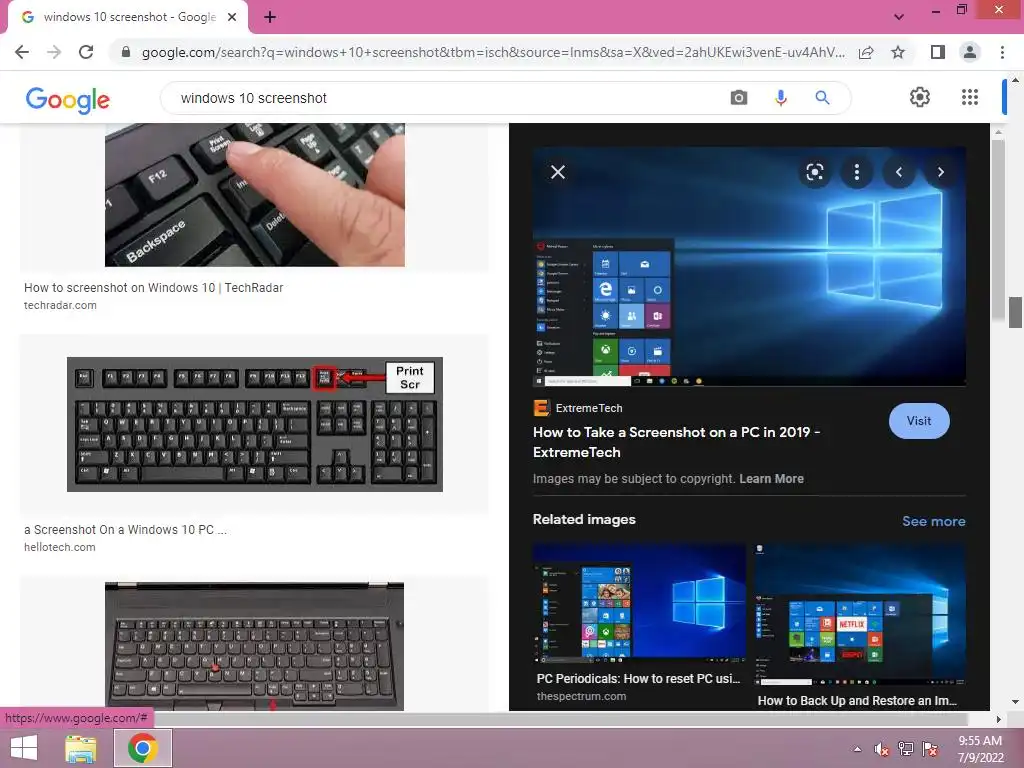Click the page vertical scrollbar thumb
Image resolution: width=1024 pixels, height=768 pixels.
click(1015, 312)
